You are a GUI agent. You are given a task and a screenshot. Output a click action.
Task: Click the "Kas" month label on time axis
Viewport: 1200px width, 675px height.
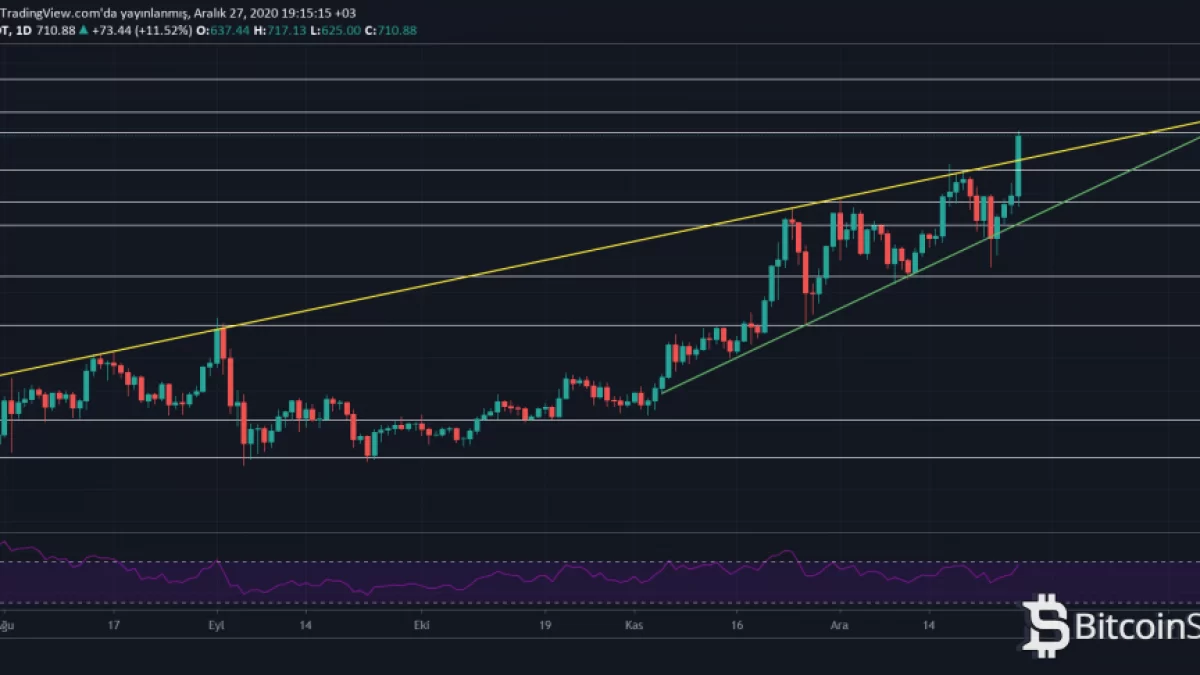634,625
